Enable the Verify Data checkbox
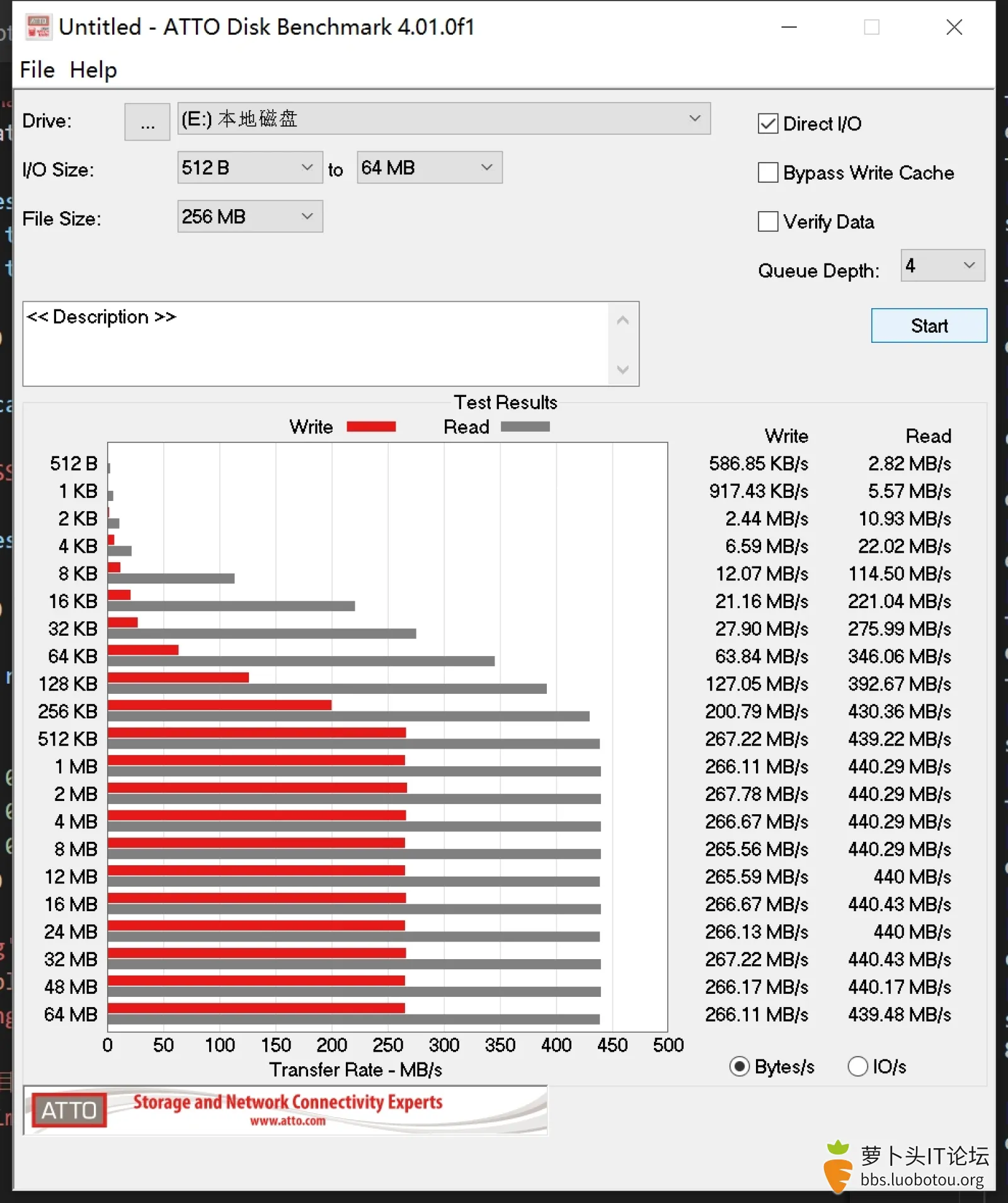 pos(767,222)
